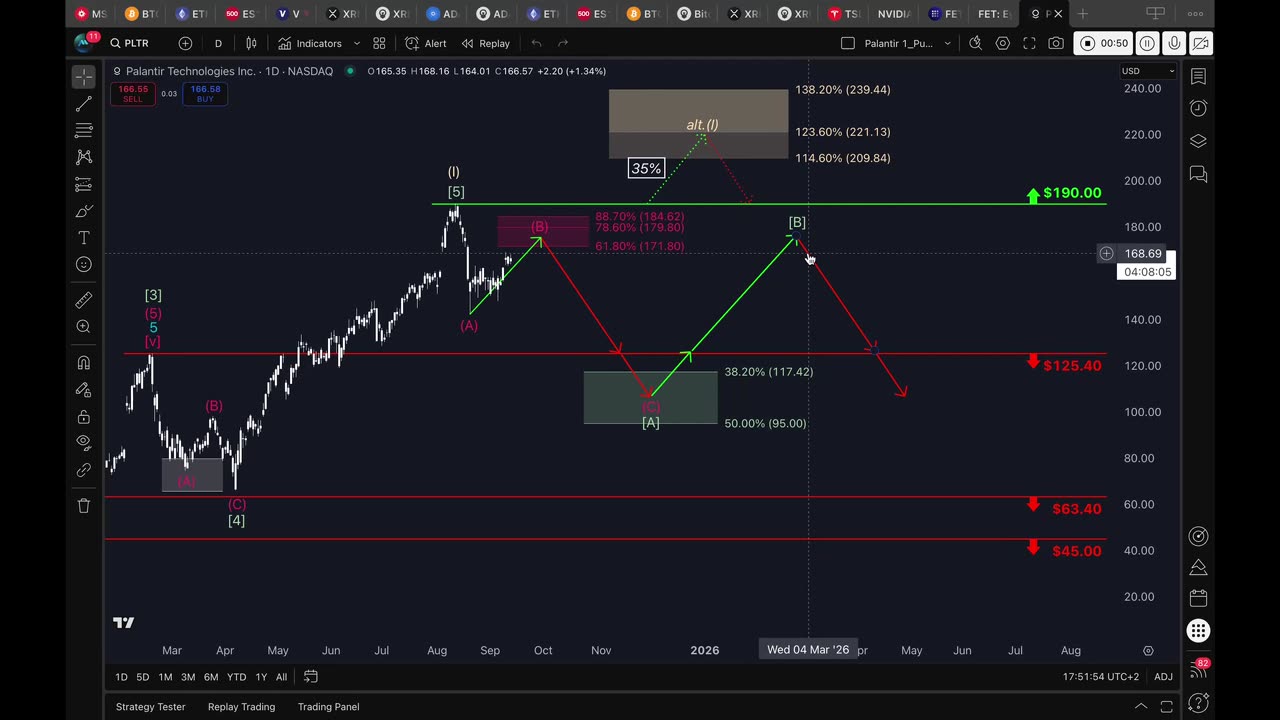Image resolution: width=1280 pixels, height=720 pixels.
Task: Switch to the Replay Trading tab
Action: pos(241,706)
